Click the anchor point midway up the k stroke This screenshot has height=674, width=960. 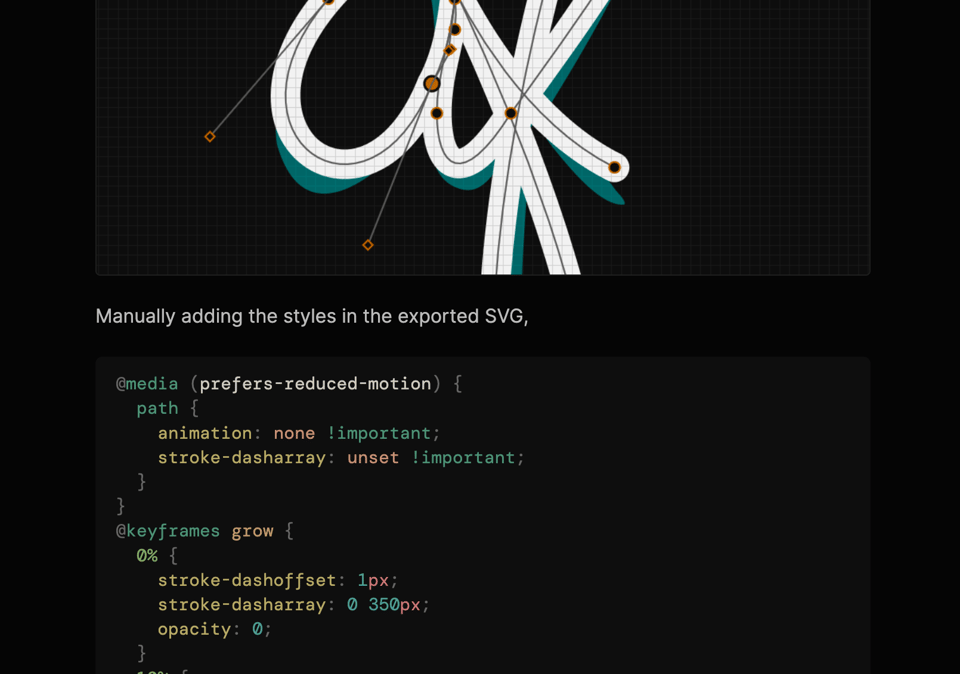click(x=509, y=115)
